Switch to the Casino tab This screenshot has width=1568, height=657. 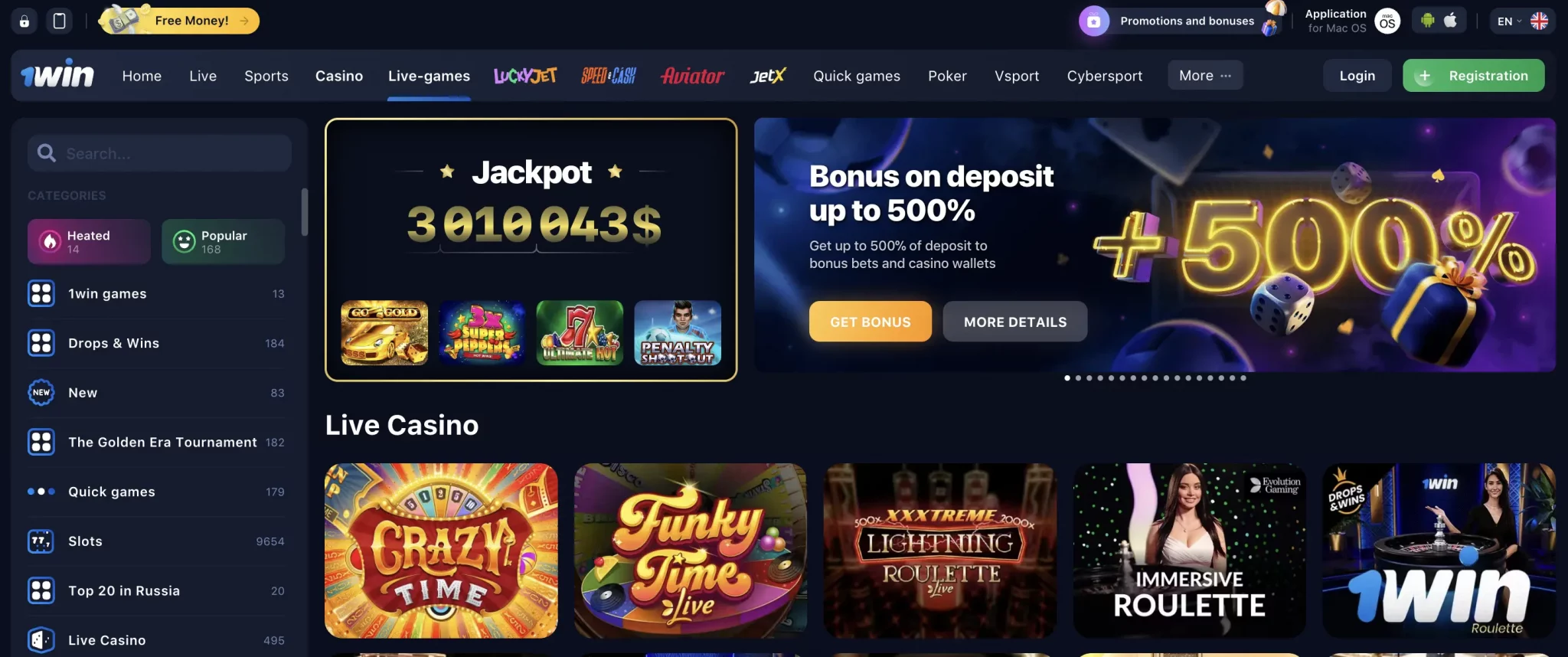pos(339,76)
